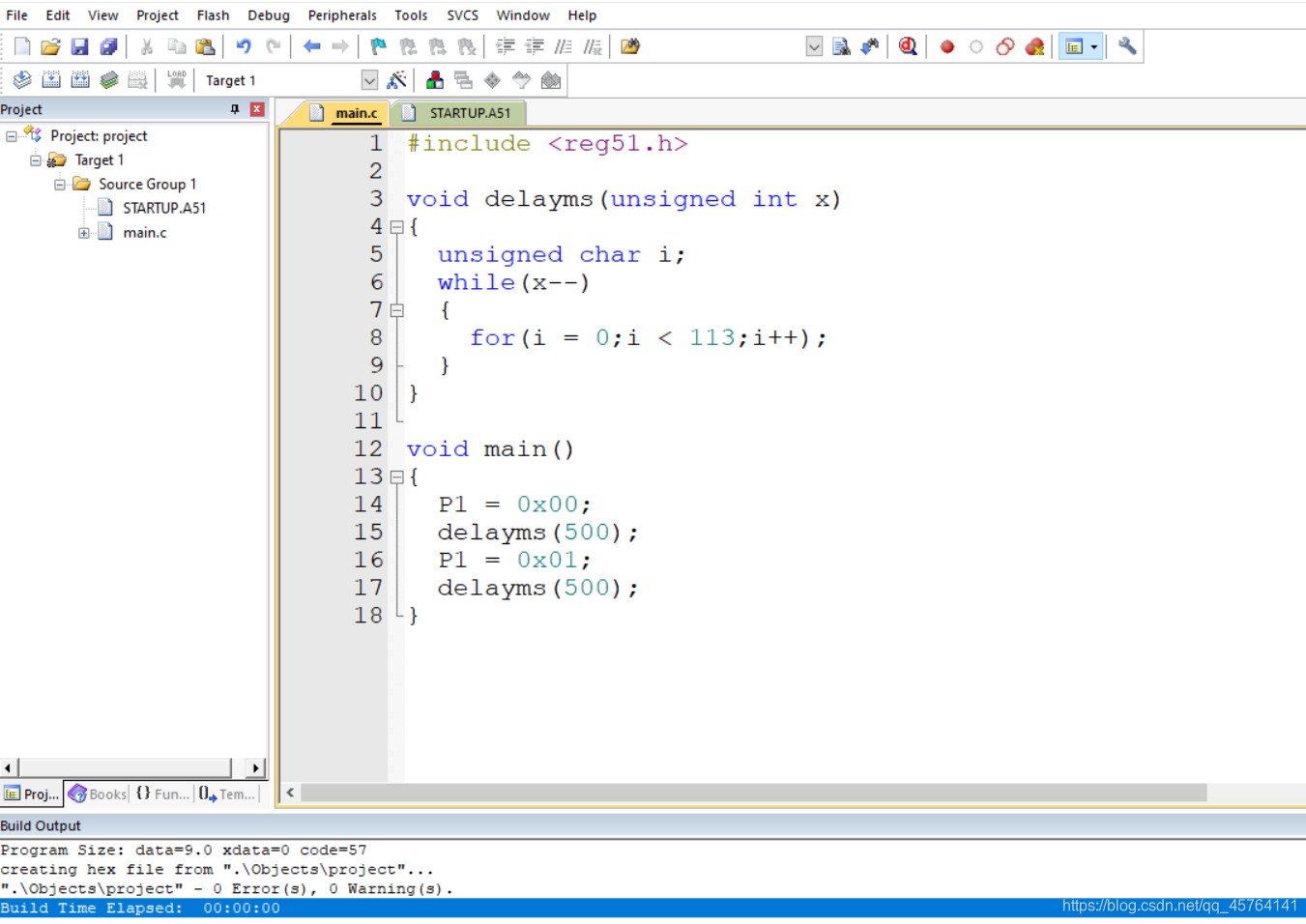The height and width of the screenshot is (924, 1306).
Task: Open the Target 1 selection dropdown
Action: (x=369, y=80)
